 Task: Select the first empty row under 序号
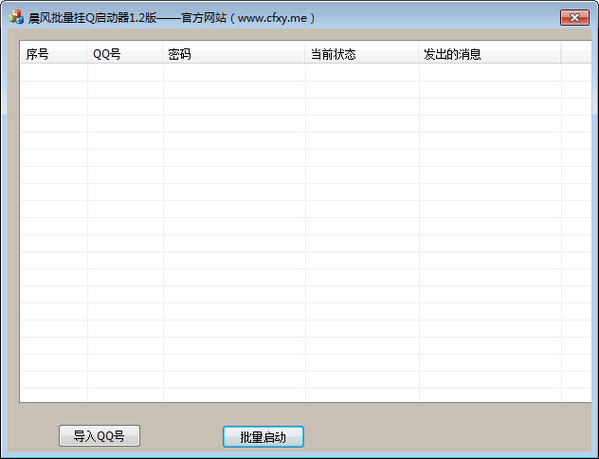[x=54, y=73]
